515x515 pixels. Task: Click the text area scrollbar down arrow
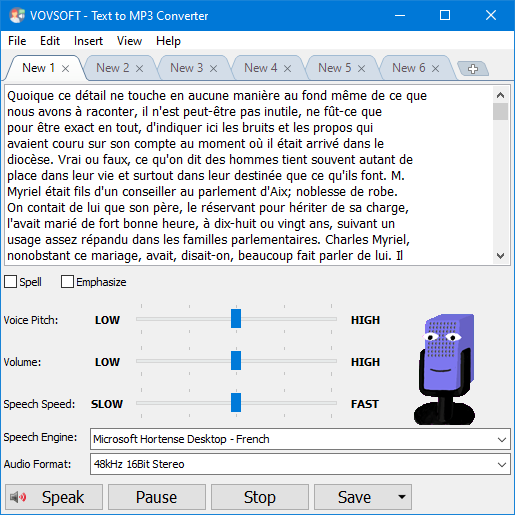point(500,256)
